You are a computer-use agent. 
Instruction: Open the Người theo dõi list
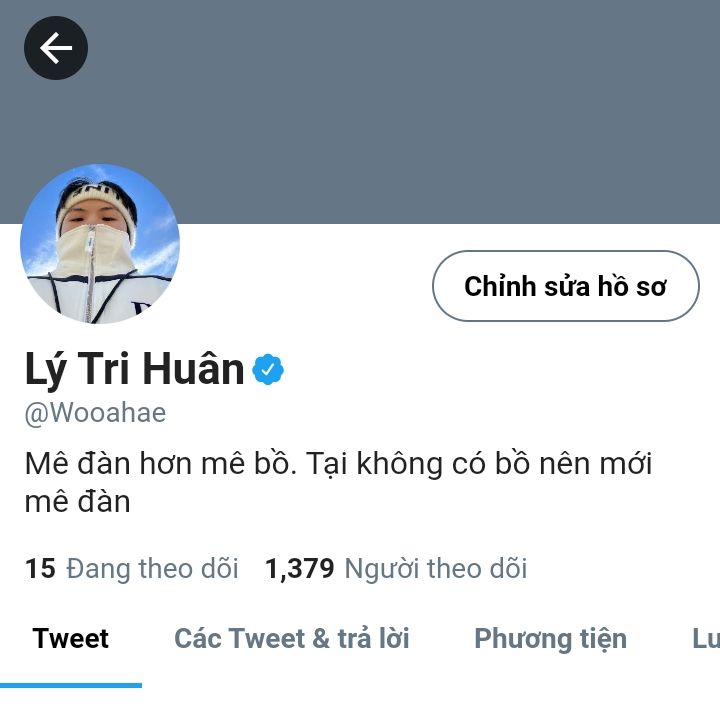click(x=436, y=568)
